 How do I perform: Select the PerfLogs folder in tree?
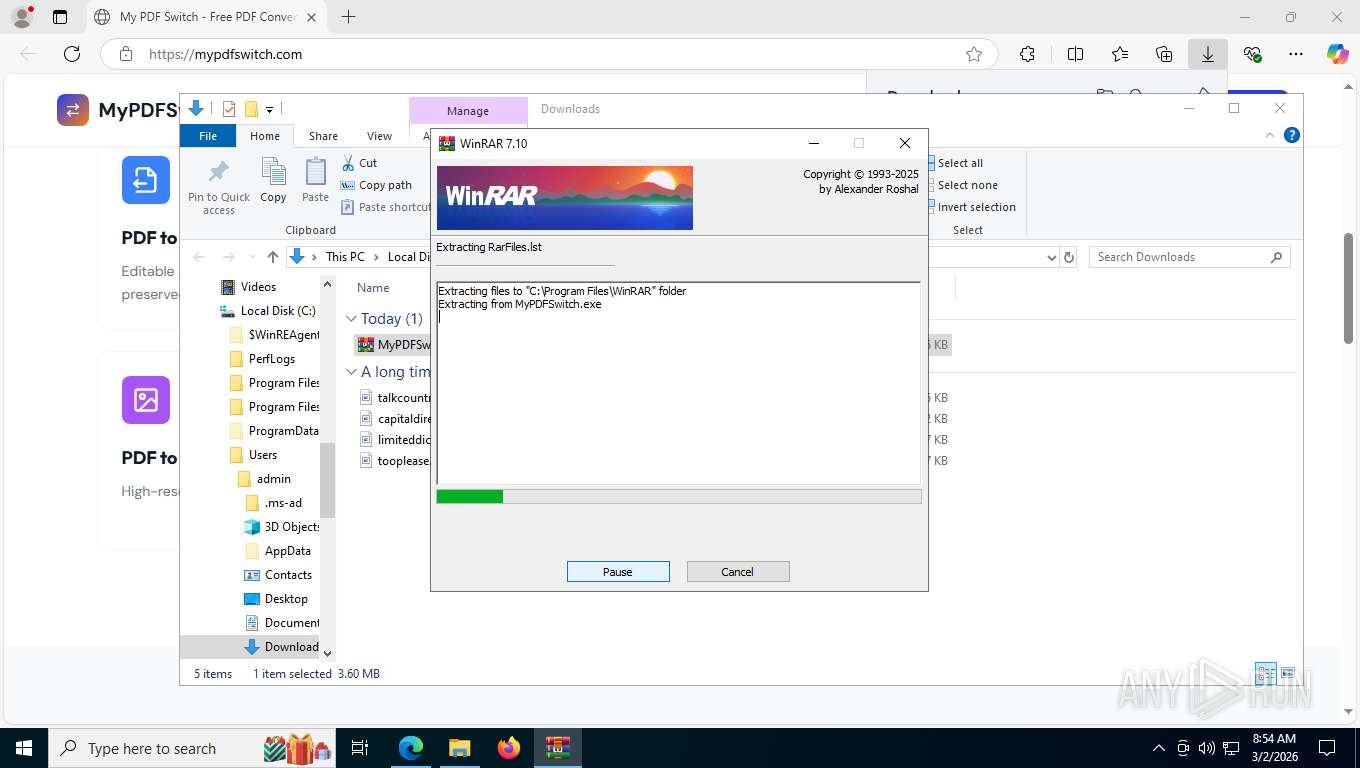pyautogui.click(x=271, y=359)
